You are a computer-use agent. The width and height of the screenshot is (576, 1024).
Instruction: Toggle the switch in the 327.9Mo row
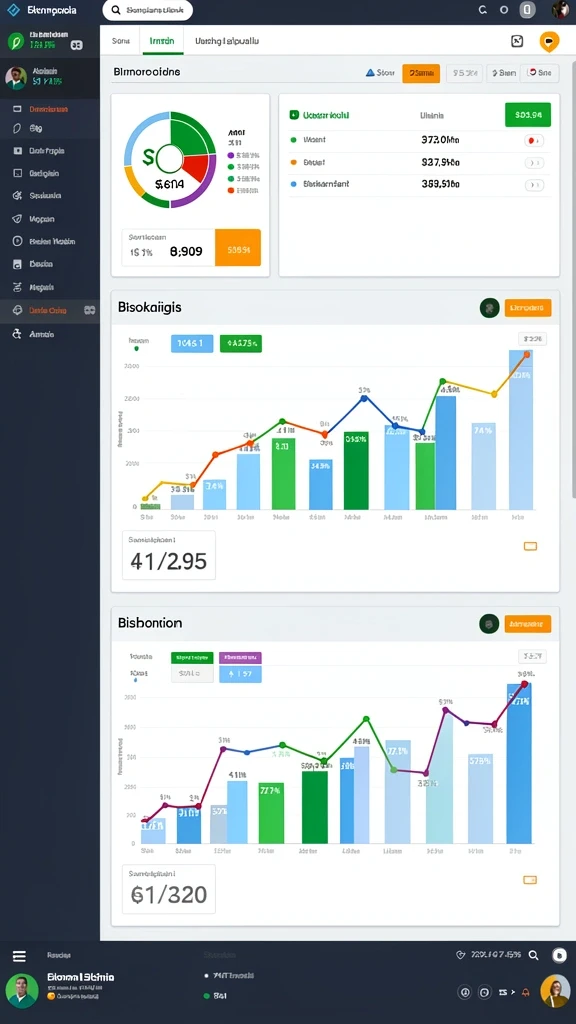coord(534,163)
